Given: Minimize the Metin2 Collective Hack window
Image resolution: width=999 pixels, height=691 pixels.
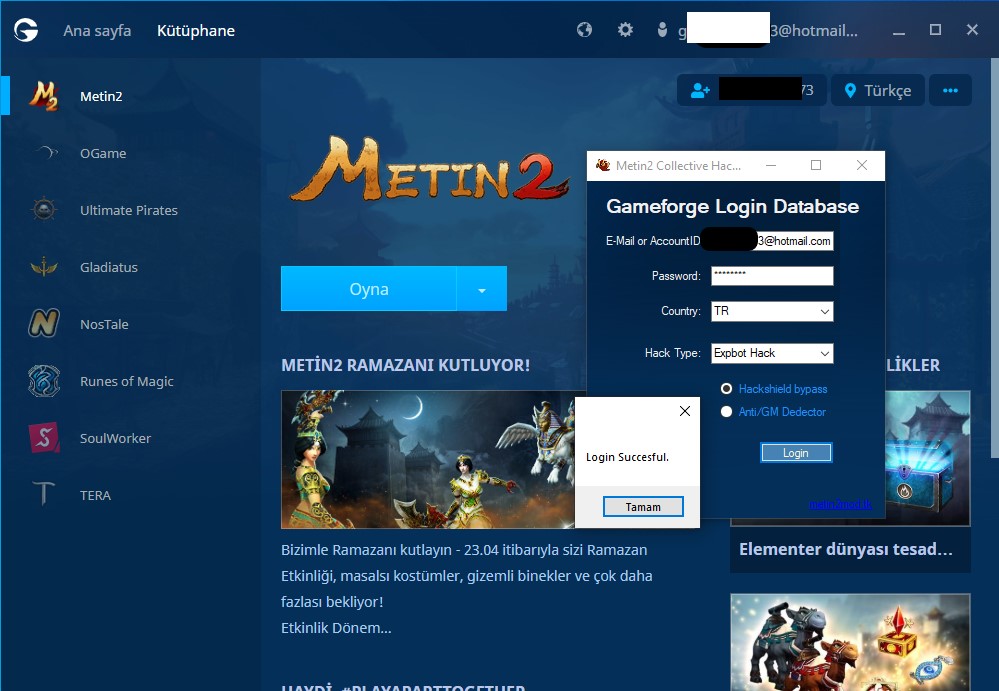Looking at the screenshot, I should click(x=771, y=166).
